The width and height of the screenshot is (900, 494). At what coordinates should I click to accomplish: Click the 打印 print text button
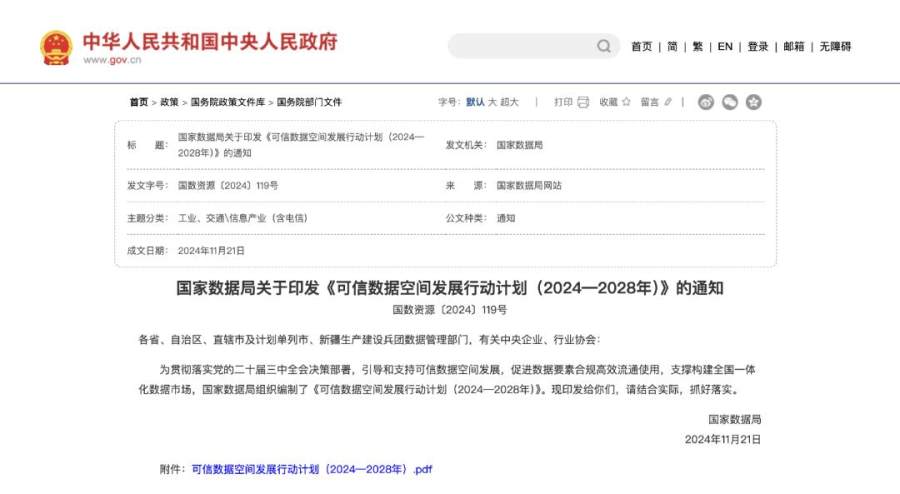[x=563, y=102]
